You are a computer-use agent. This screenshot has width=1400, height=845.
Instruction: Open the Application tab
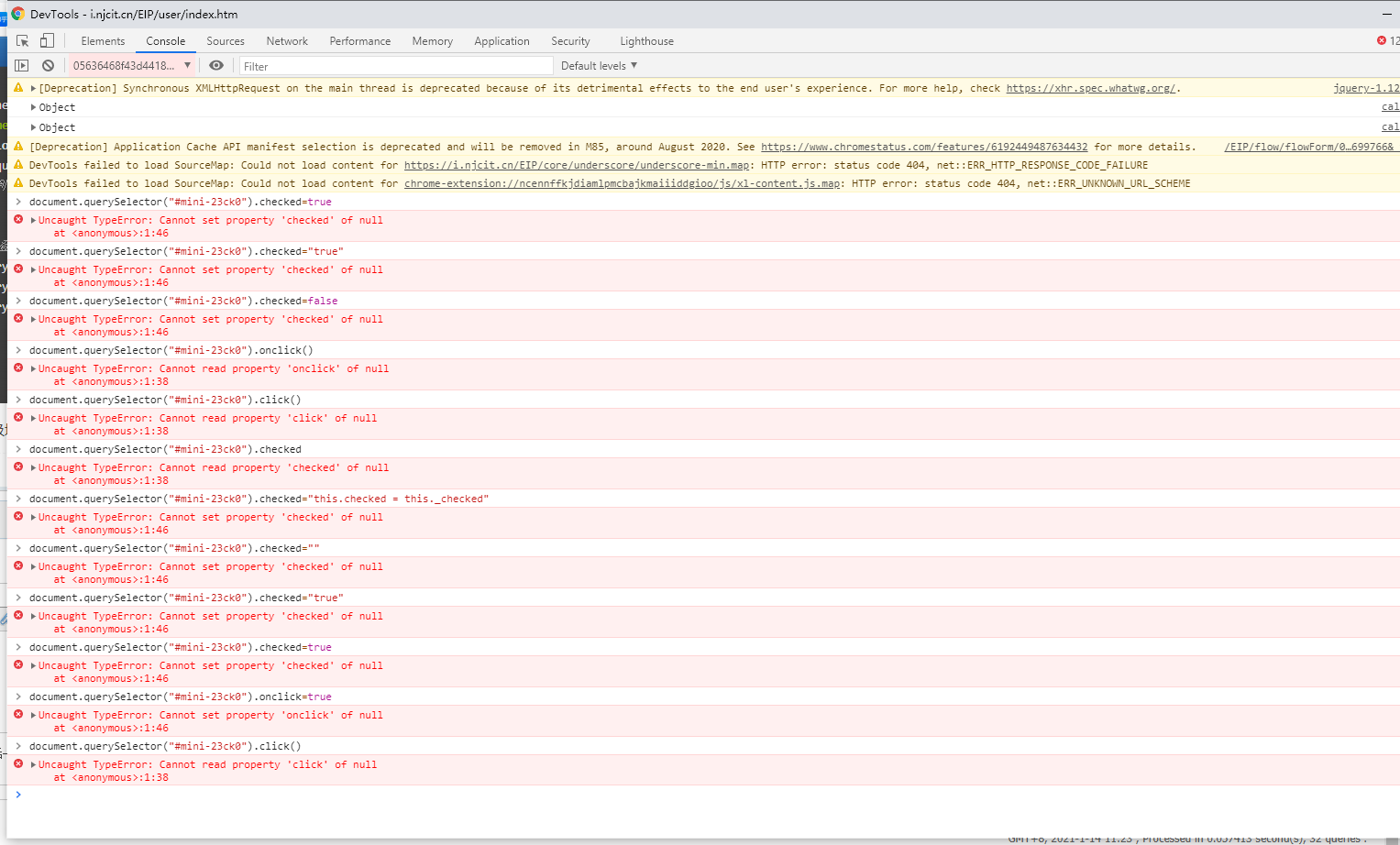point(502,41)
